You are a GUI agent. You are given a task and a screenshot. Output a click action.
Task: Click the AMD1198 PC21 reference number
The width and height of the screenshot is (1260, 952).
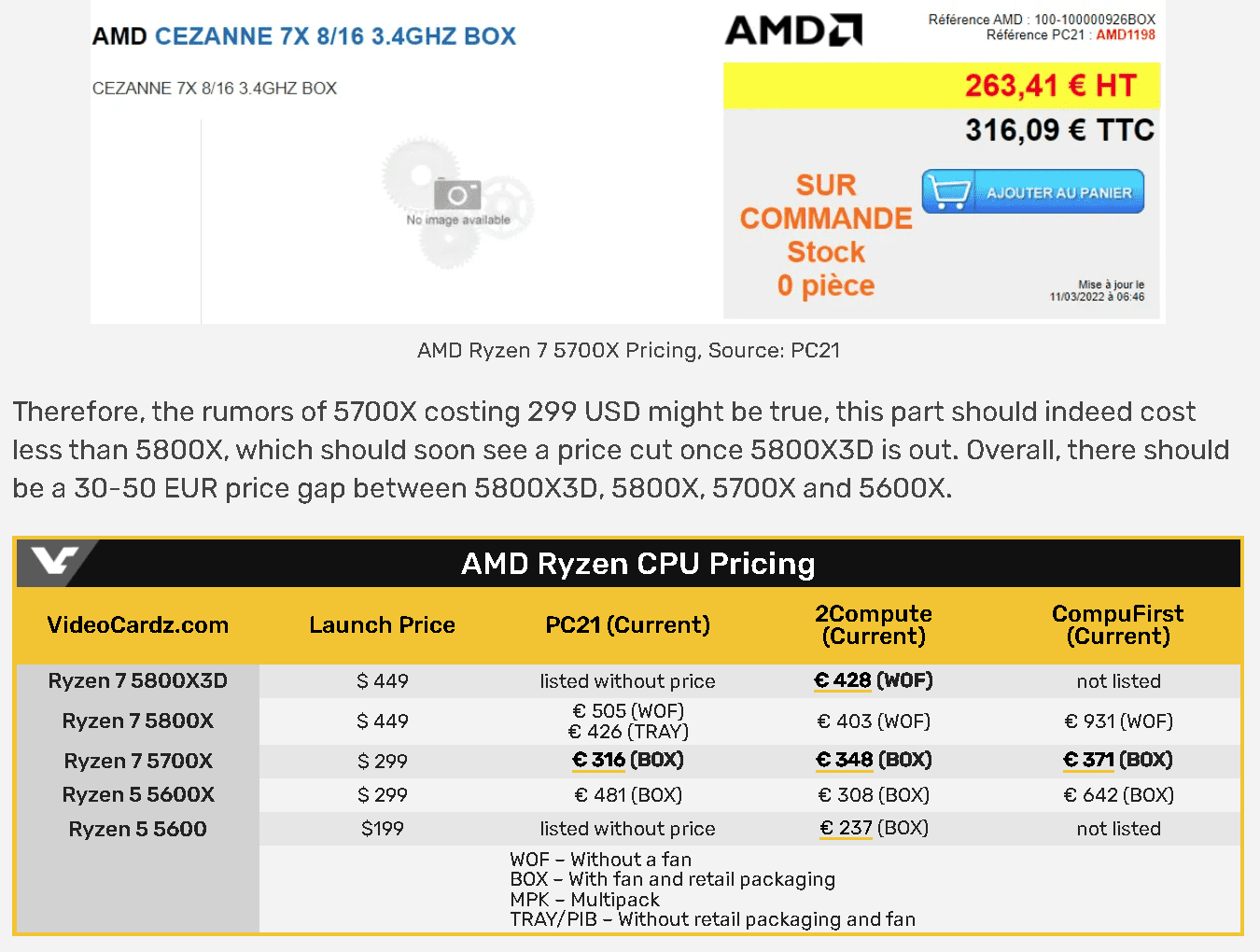tap(1126, 35)
